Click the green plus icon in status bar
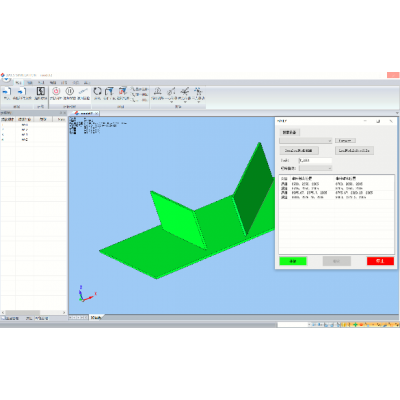This screenshot has width=400, height=400. click(356, 324)
